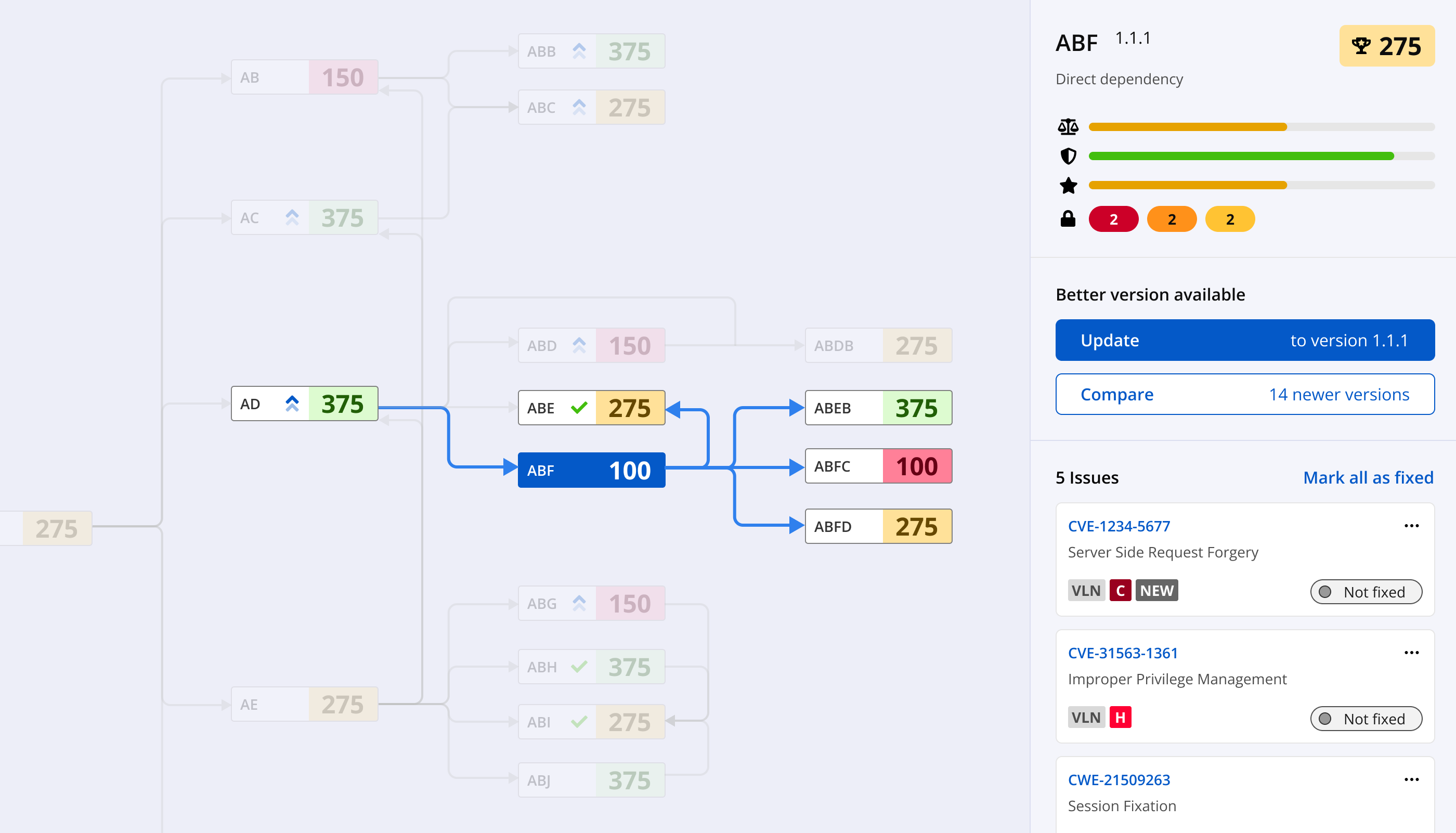Open the options menu for CWE-21509263
The width and height of the screenshot is (1456, 833).
pos(1412,779)
